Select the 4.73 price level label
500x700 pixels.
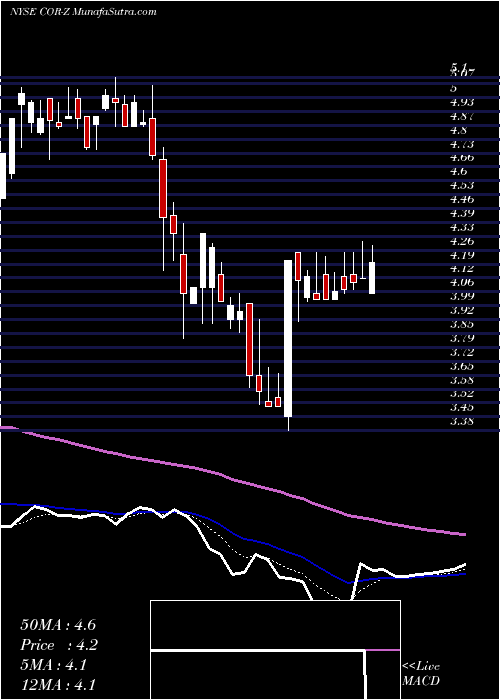point(462,144)
